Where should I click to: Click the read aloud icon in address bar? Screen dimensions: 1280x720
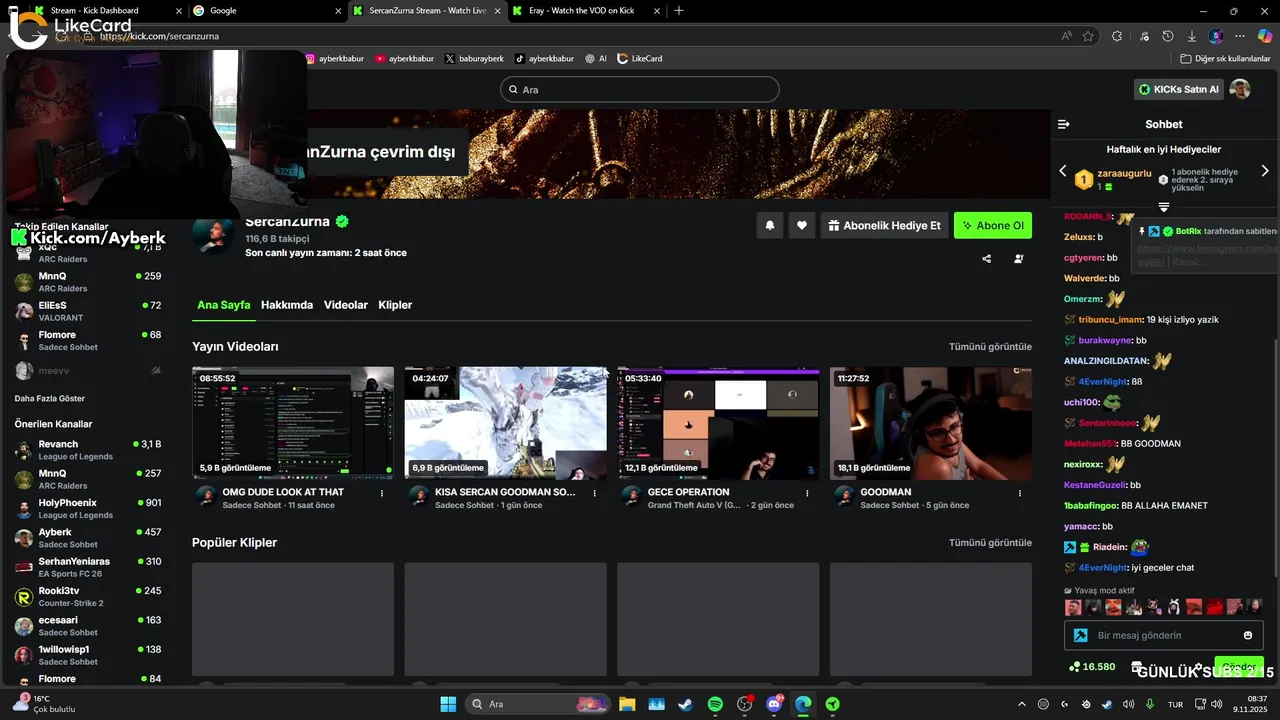tap(1067, 36)
